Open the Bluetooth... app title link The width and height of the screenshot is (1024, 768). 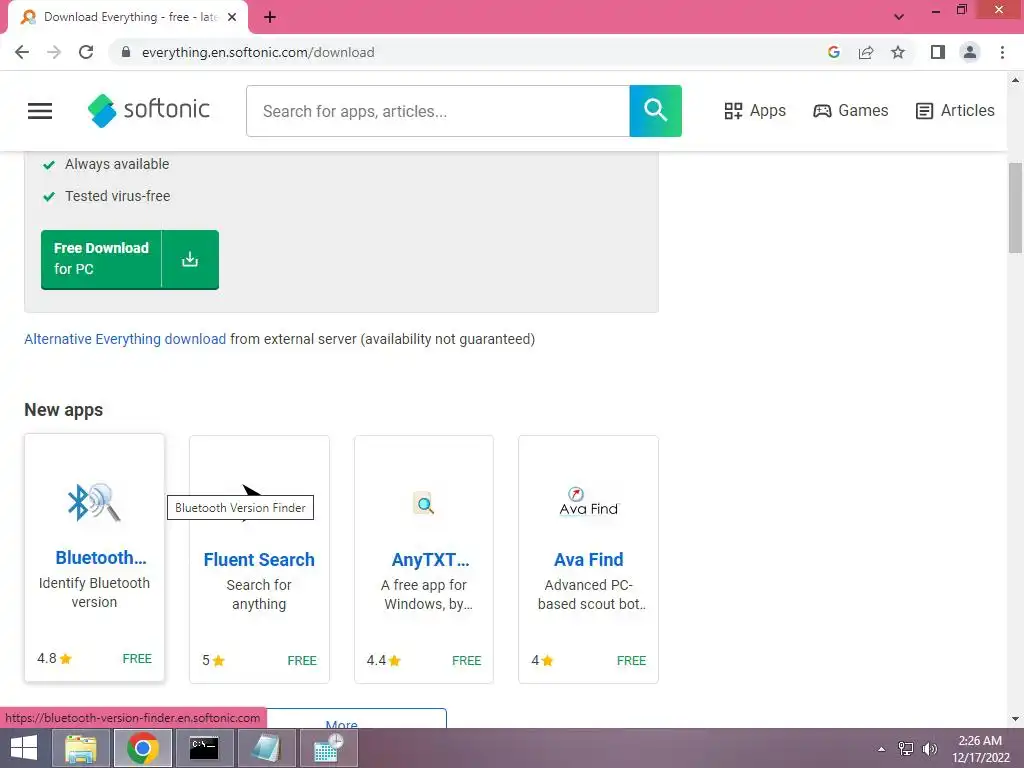click(101, 557)
